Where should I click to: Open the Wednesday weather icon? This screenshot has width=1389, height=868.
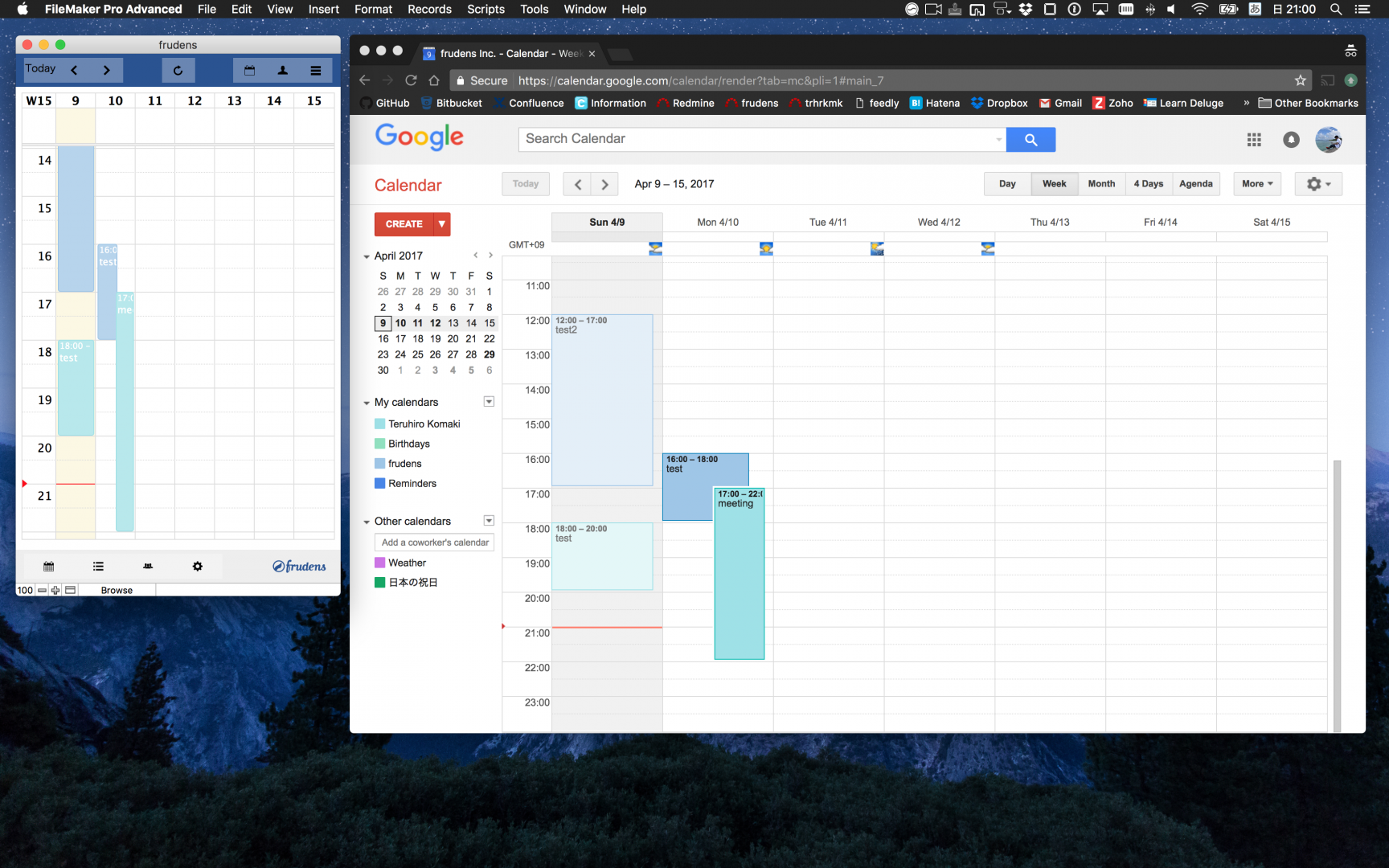988,248
